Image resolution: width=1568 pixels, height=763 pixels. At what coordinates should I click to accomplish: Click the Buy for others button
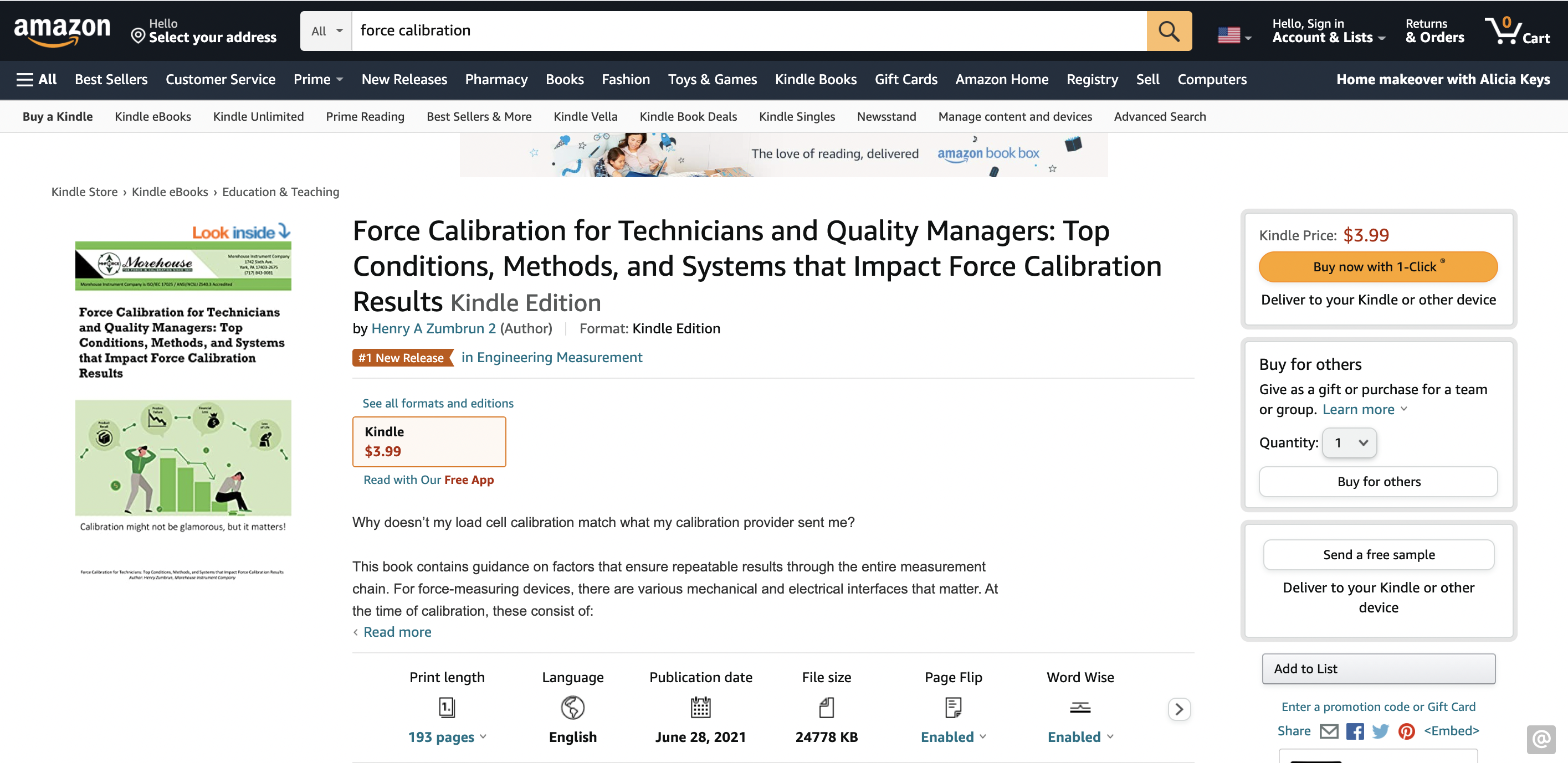[x=1378, y=481]
